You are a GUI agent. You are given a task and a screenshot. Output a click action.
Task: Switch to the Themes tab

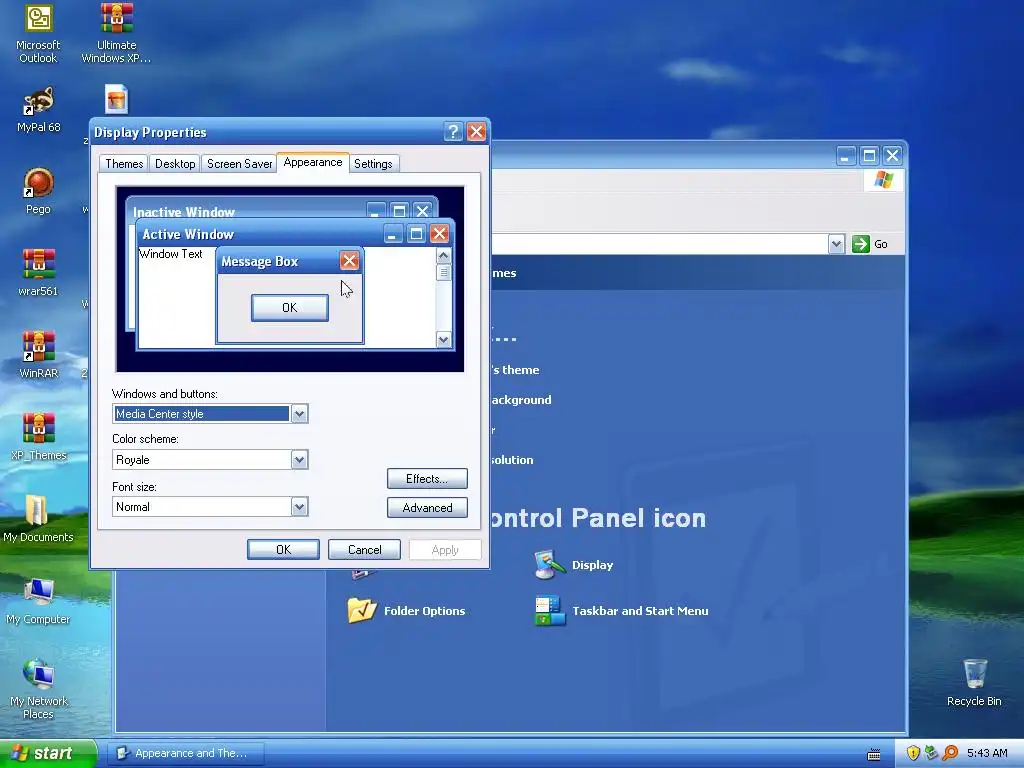(x=123, y=163)
